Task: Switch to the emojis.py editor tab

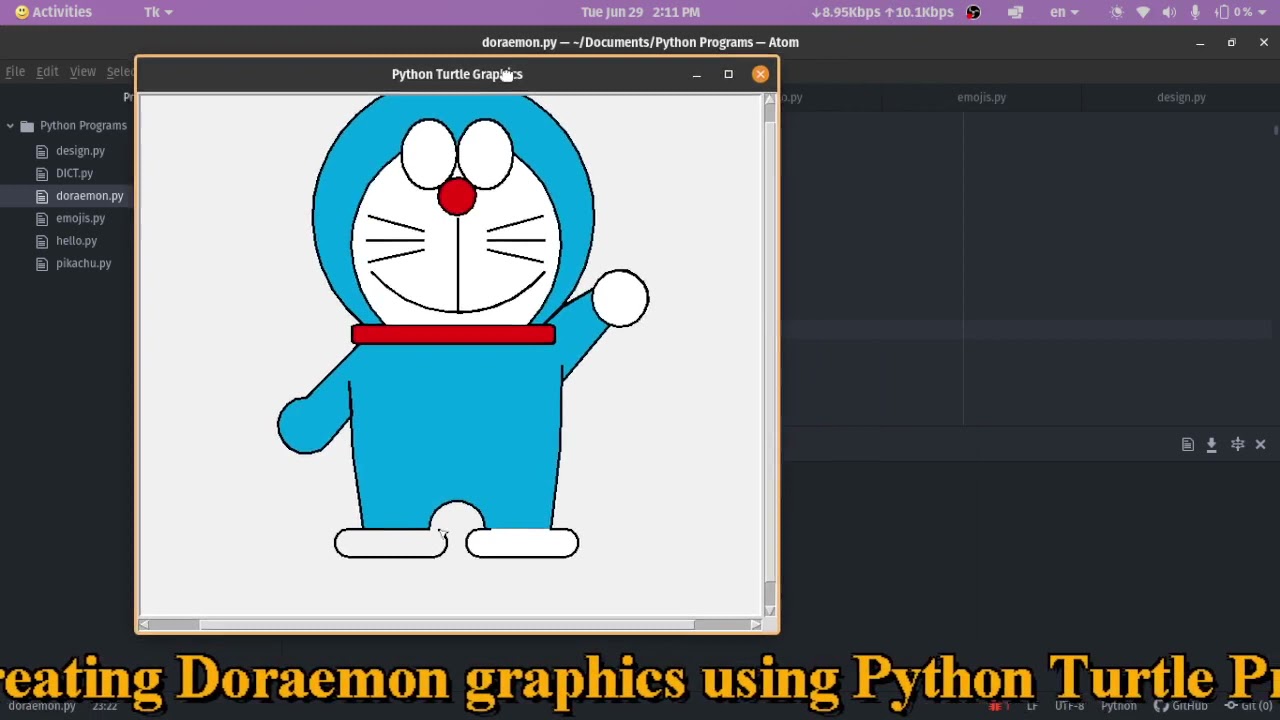Action: (x=981, y=97)
